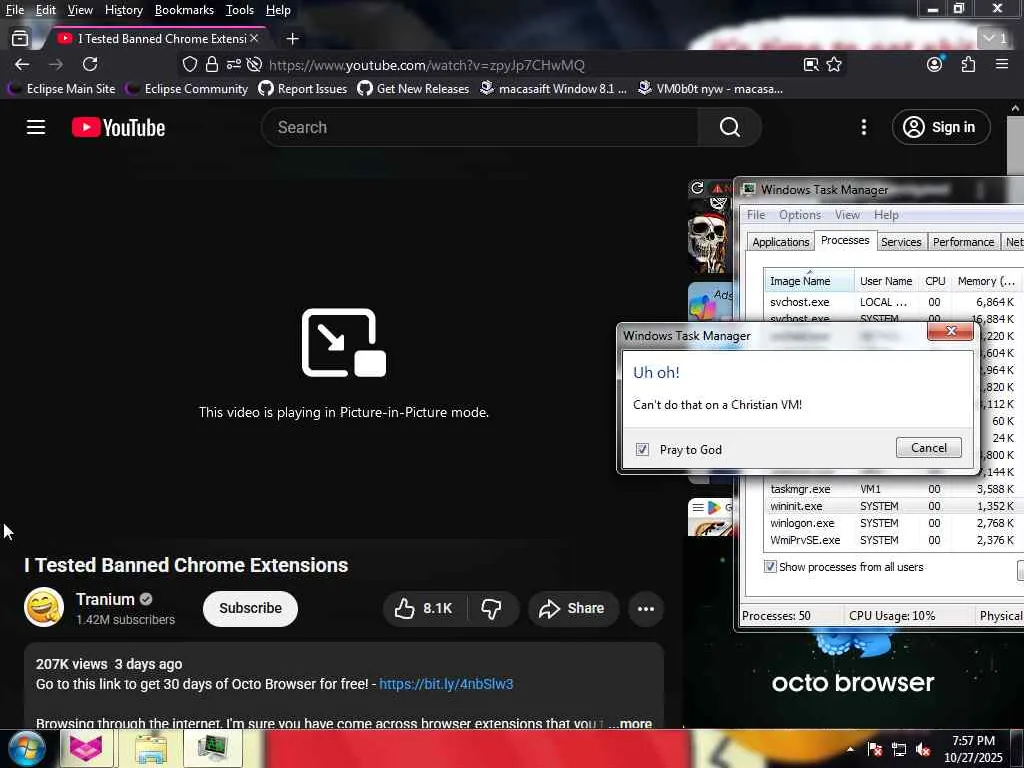
Task: Open the browser application hamburger menu
Action: pyautogui.click(x=1002, y=64)
